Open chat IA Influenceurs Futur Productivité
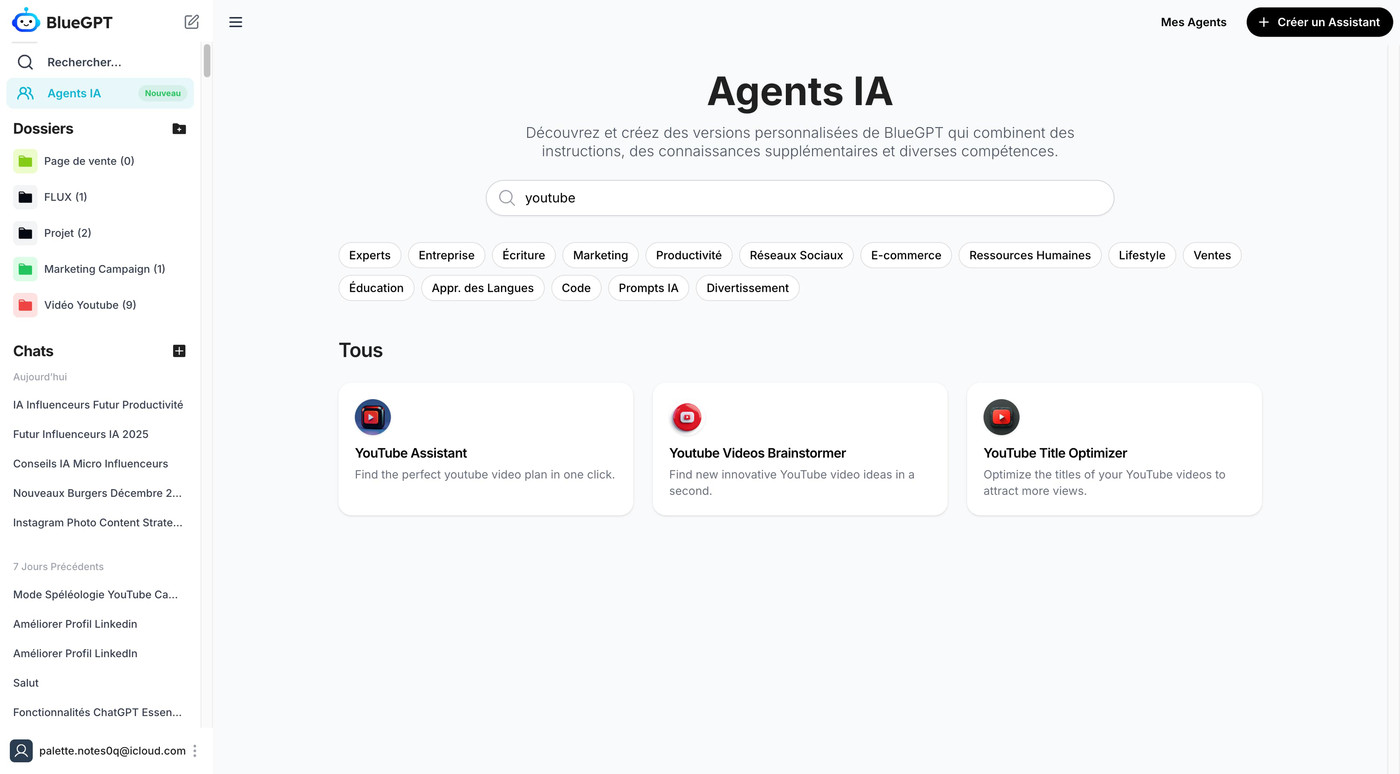Viewport: 1400px width, 774px height. click(x=98, y=405)
